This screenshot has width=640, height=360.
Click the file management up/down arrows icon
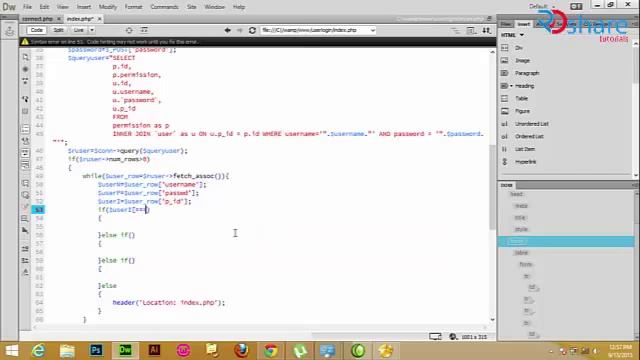pos(487,30)
